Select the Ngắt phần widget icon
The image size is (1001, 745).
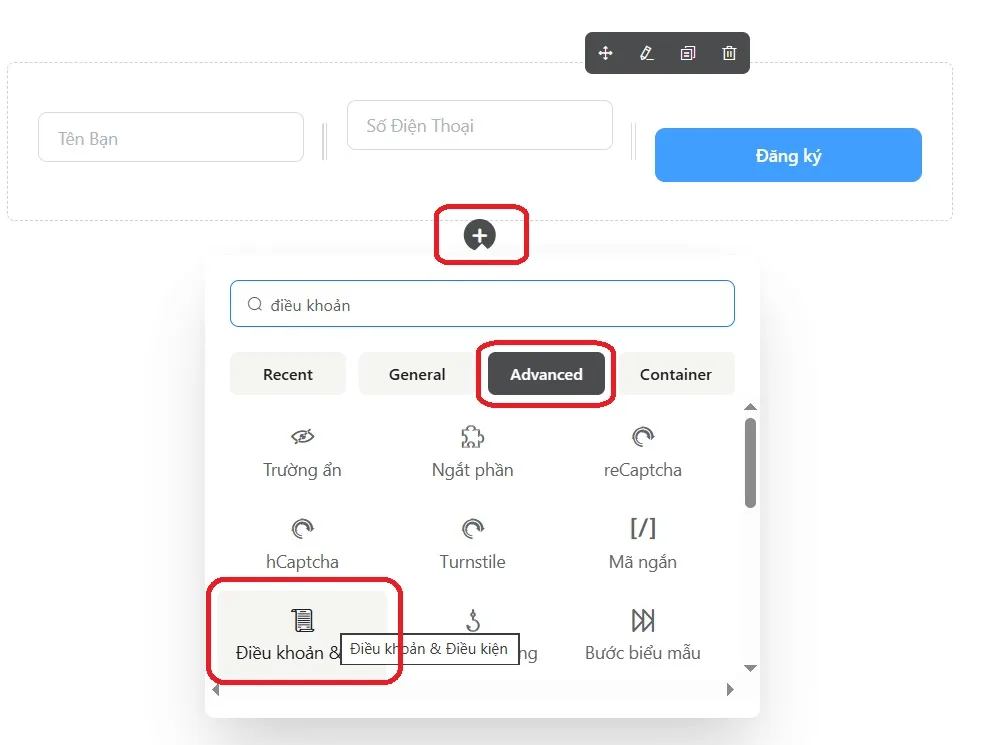[x=472, y=436]
